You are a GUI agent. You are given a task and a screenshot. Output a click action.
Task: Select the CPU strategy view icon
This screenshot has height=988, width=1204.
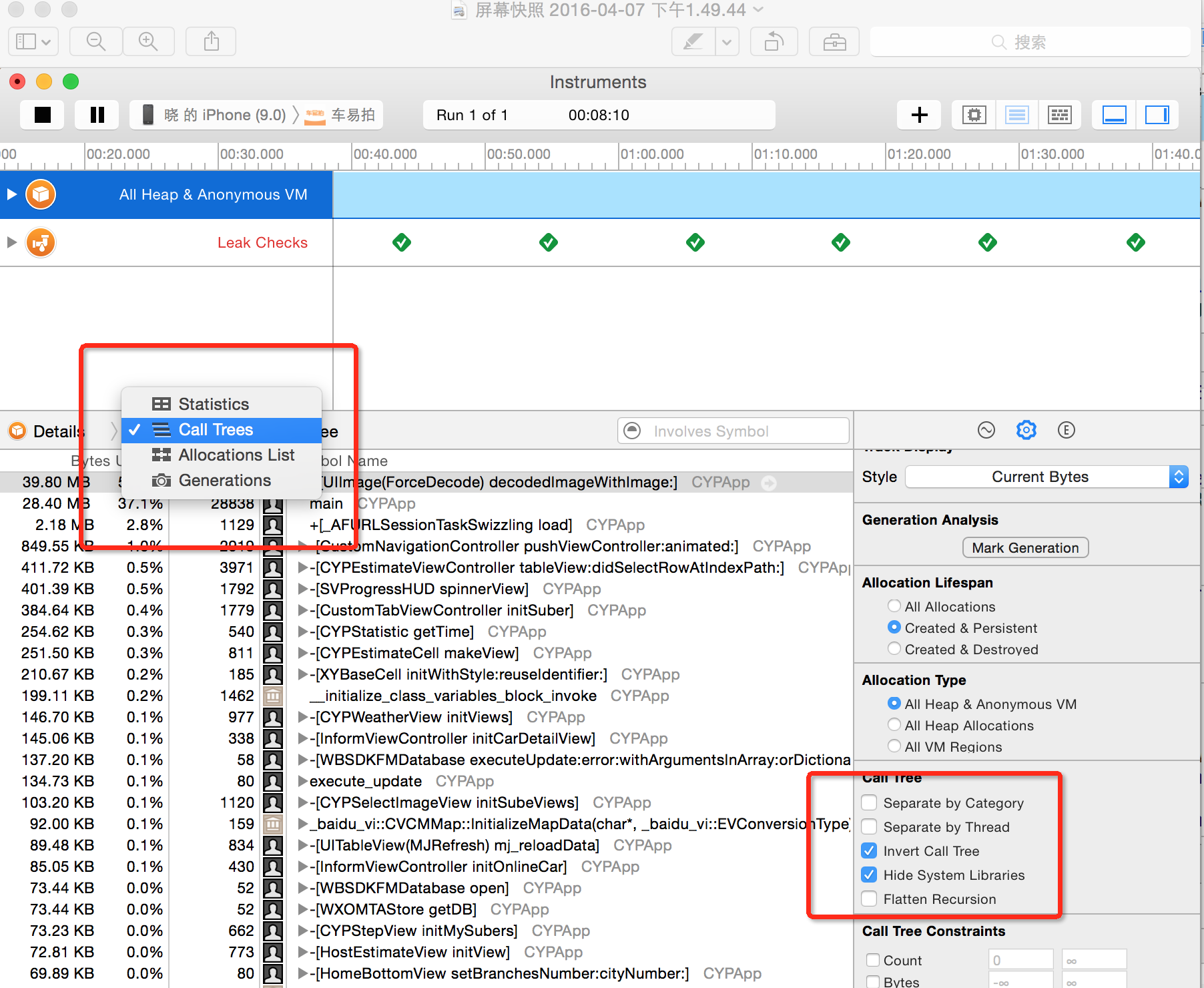click(x=974, y=115)
